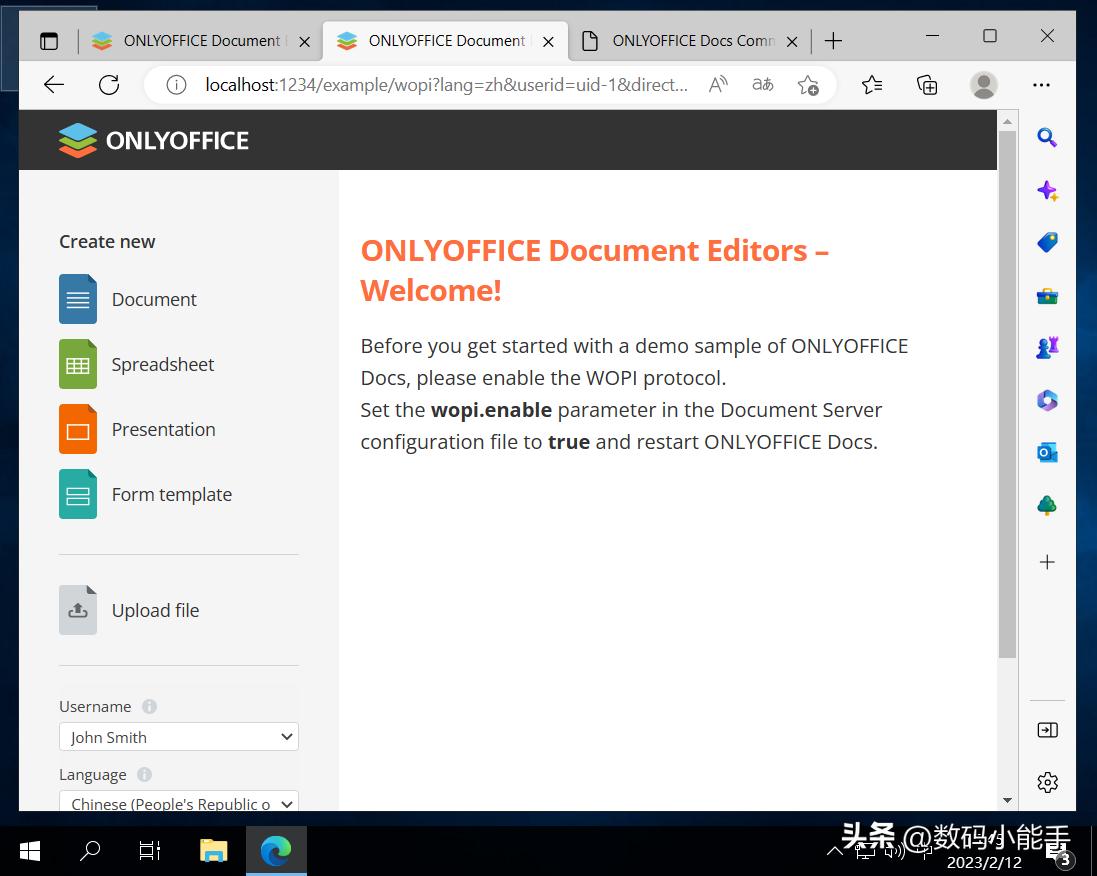
Task: Open the Shopping sidebar icon
Action: (1047, 242)
